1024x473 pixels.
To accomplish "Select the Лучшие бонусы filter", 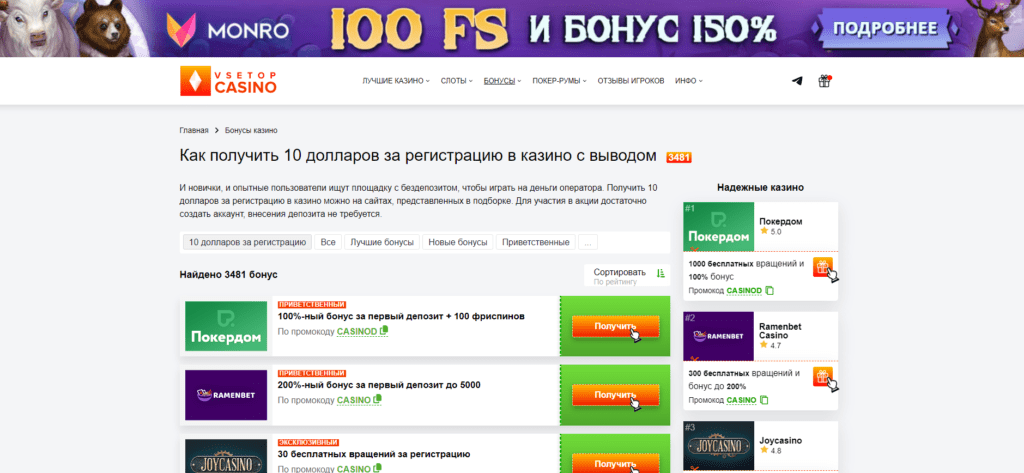I will click(382, 242).
